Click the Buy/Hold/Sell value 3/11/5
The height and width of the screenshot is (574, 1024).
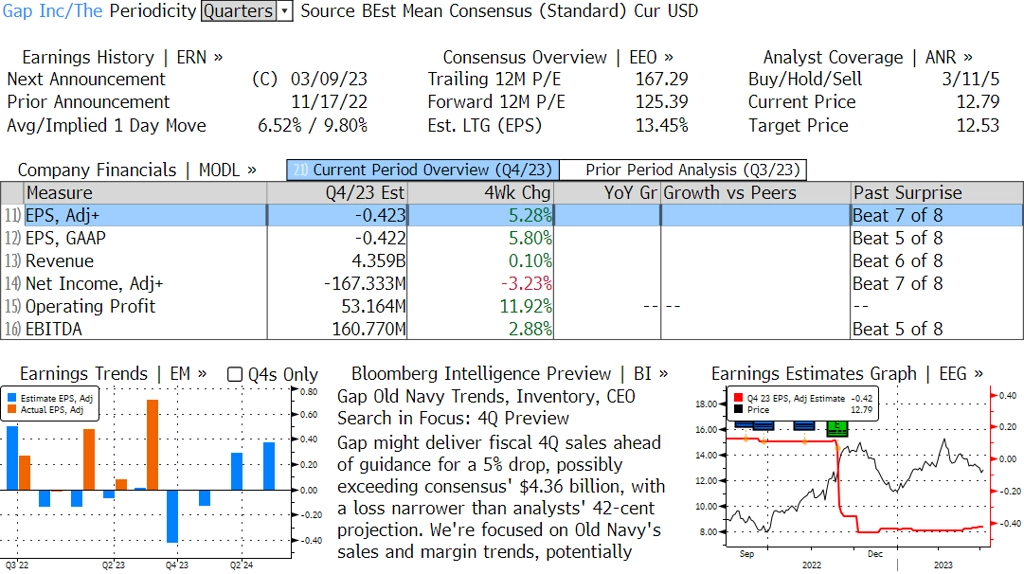tap(970, 79)
